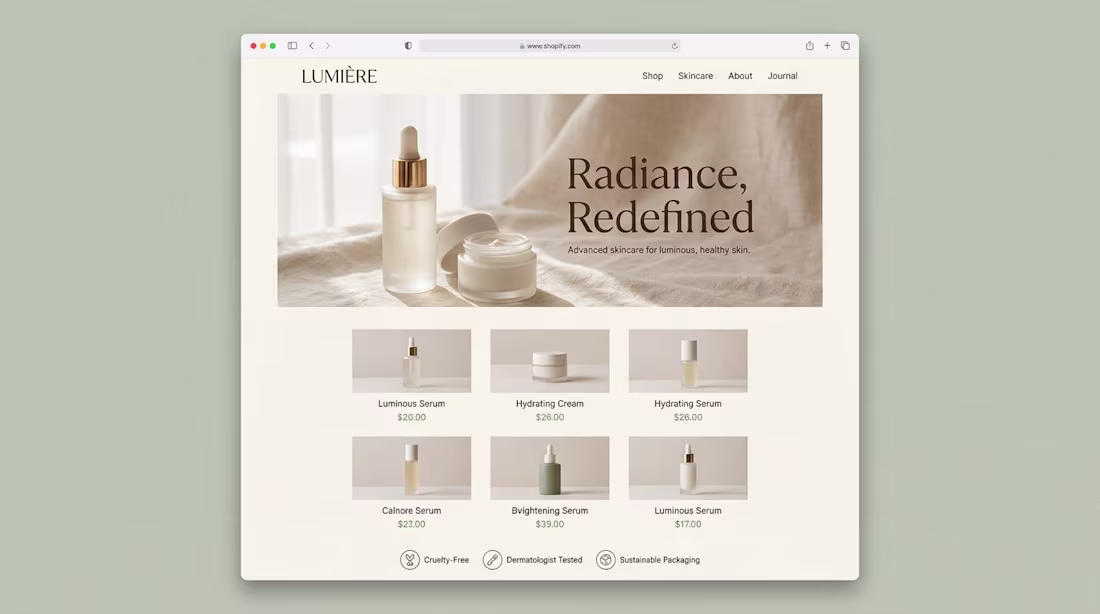The image size is (1100, 614).
Task: Focus the www.shopify.com address bar
Action: [550, 46]
